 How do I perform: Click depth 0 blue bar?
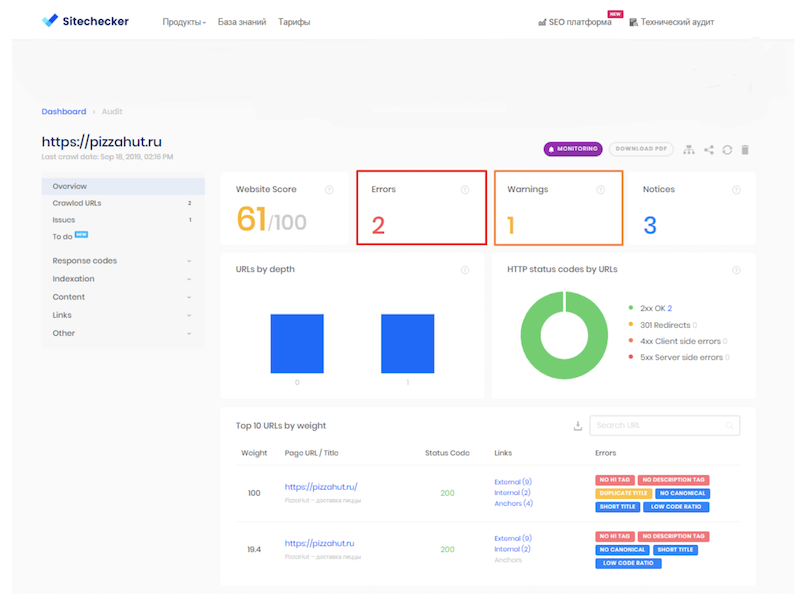coord(297,343)
